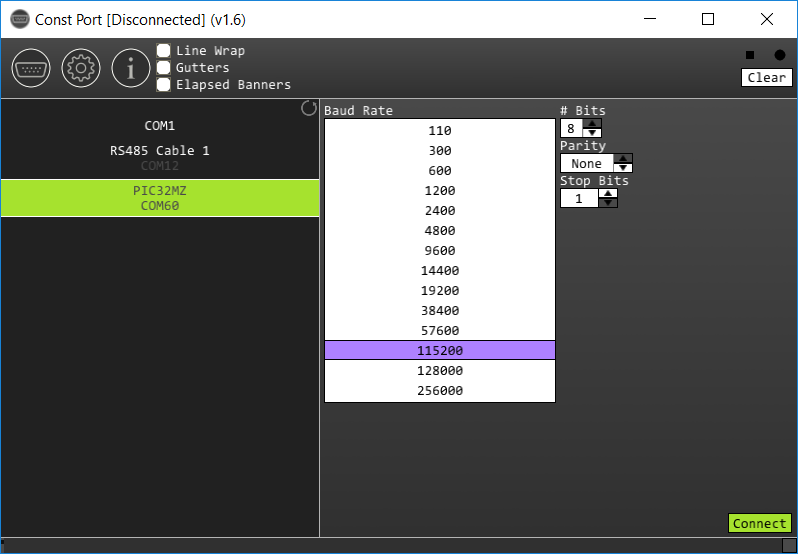798x554 pixels.
Task: Change Parity with the down arrow
Action: (x=623, y=168)
